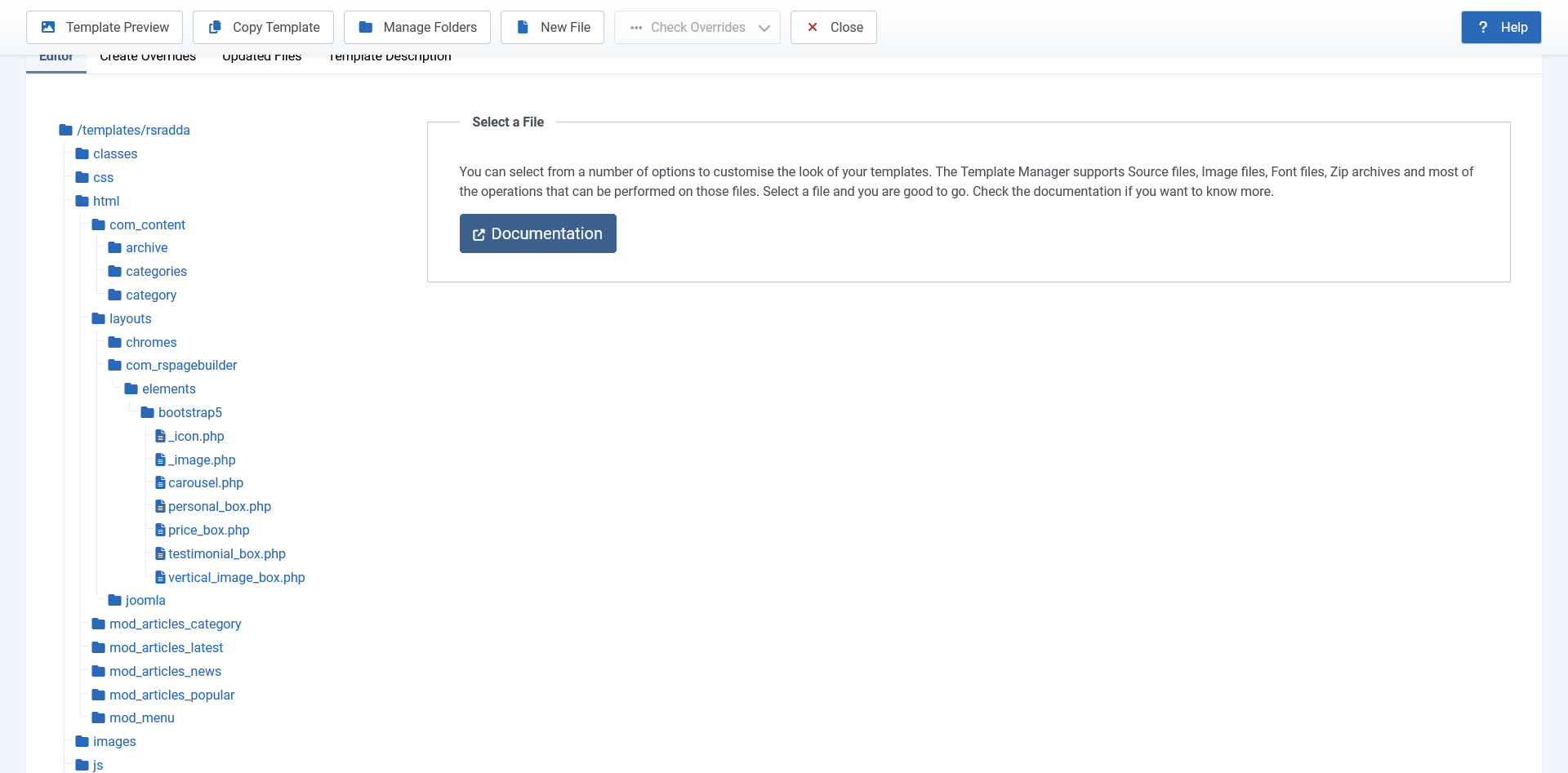Click the Template Preview image icon
This screenshot has height=773, width=1568.
(48, 27)
